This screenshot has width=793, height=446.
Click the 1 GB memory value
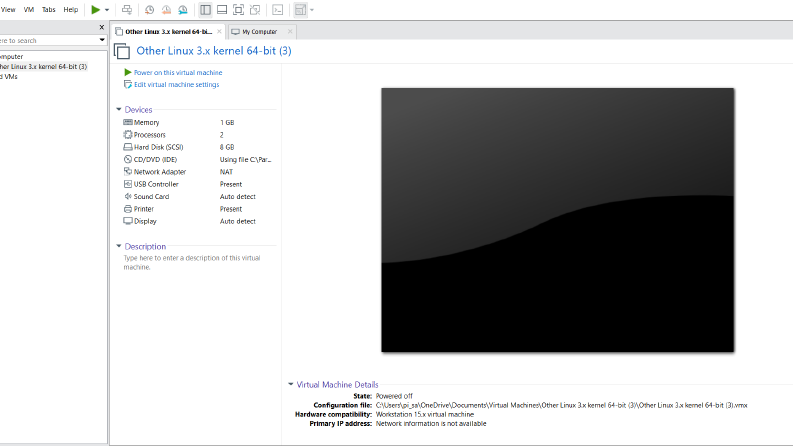(x=227, y=122)
